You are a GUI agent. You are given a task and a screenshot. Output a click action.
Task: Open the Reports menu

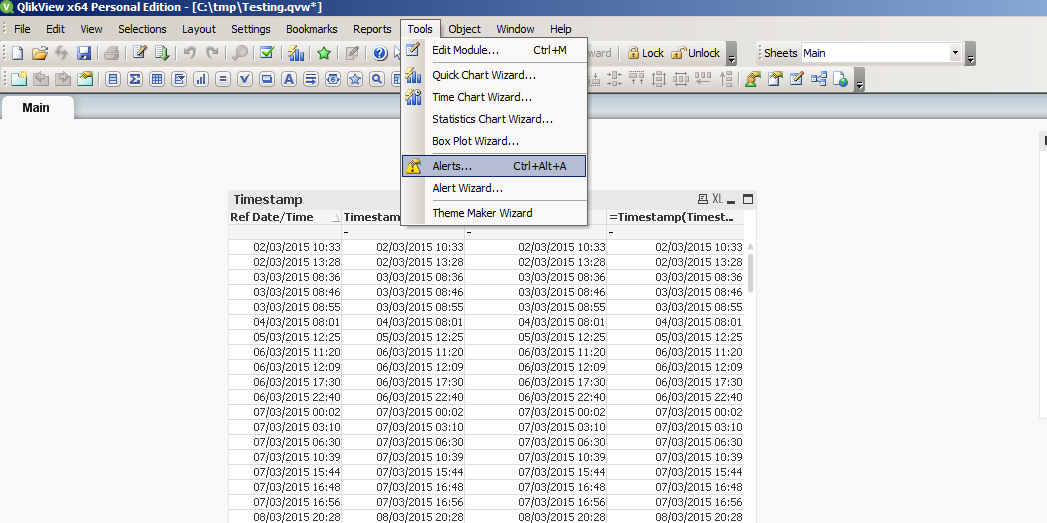[x=372, y=29]
